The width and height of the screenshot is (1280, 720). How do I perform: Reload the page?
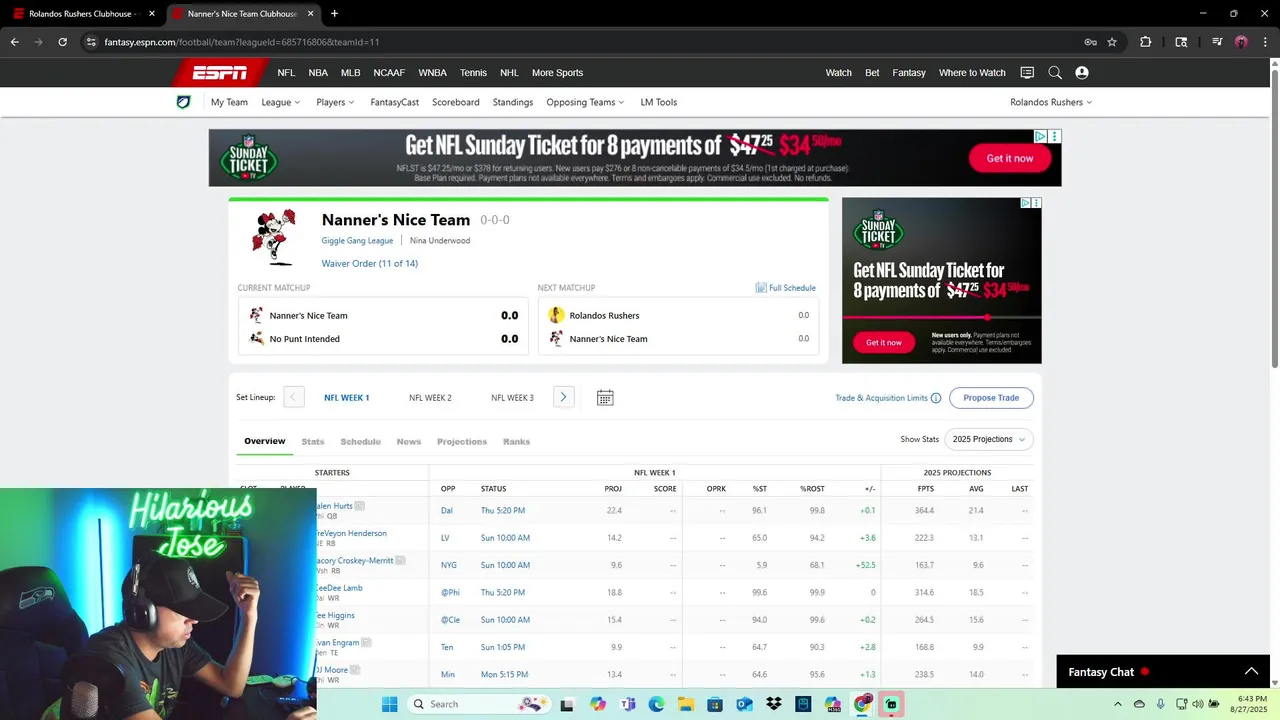click(x=62, y=42)
